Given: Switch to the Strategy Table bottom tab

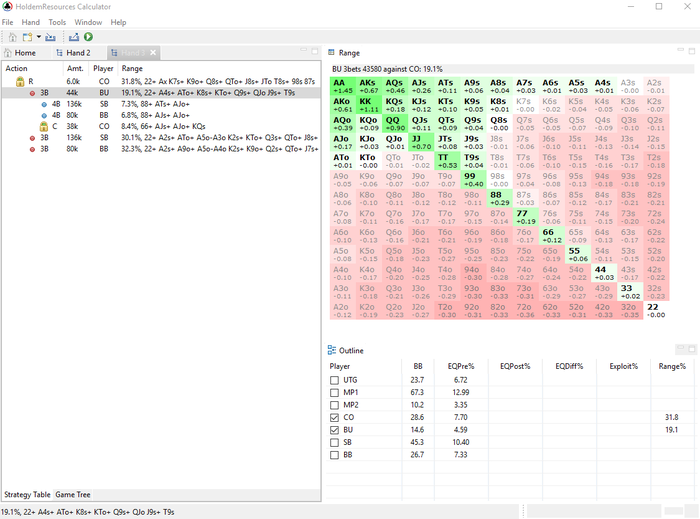Looking at the screenshot, I should pos(27,494).
